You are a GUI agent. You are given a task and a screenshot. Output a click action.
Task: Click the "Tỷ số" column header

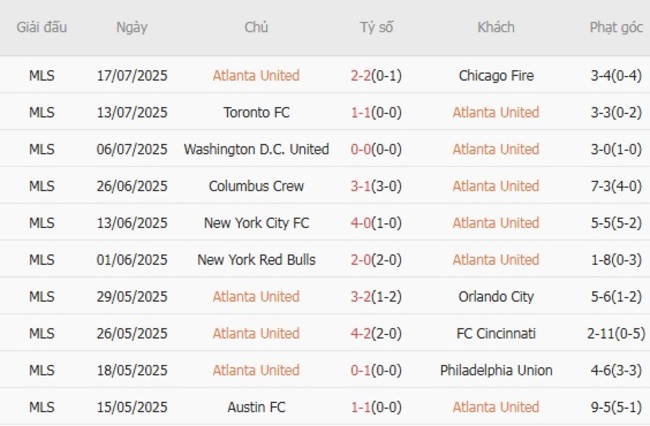click(376, 28)
